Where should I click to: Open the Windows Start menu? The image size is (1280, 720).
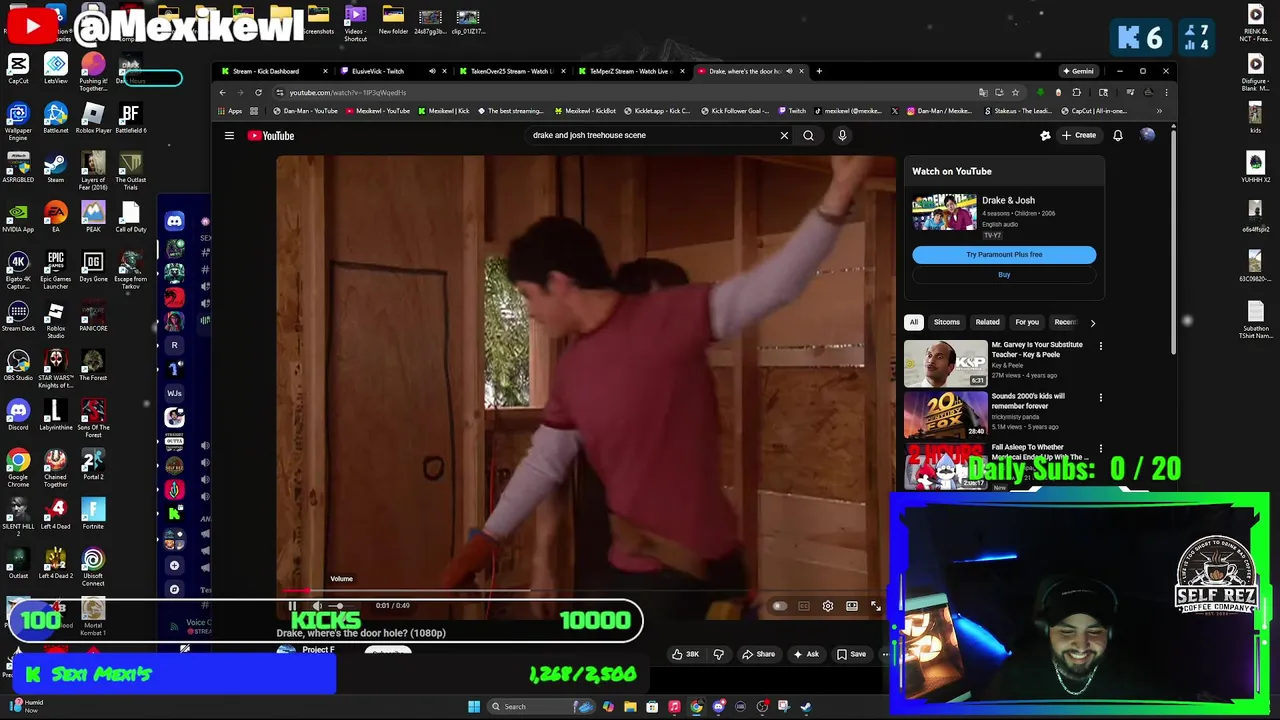coord(474,706)
